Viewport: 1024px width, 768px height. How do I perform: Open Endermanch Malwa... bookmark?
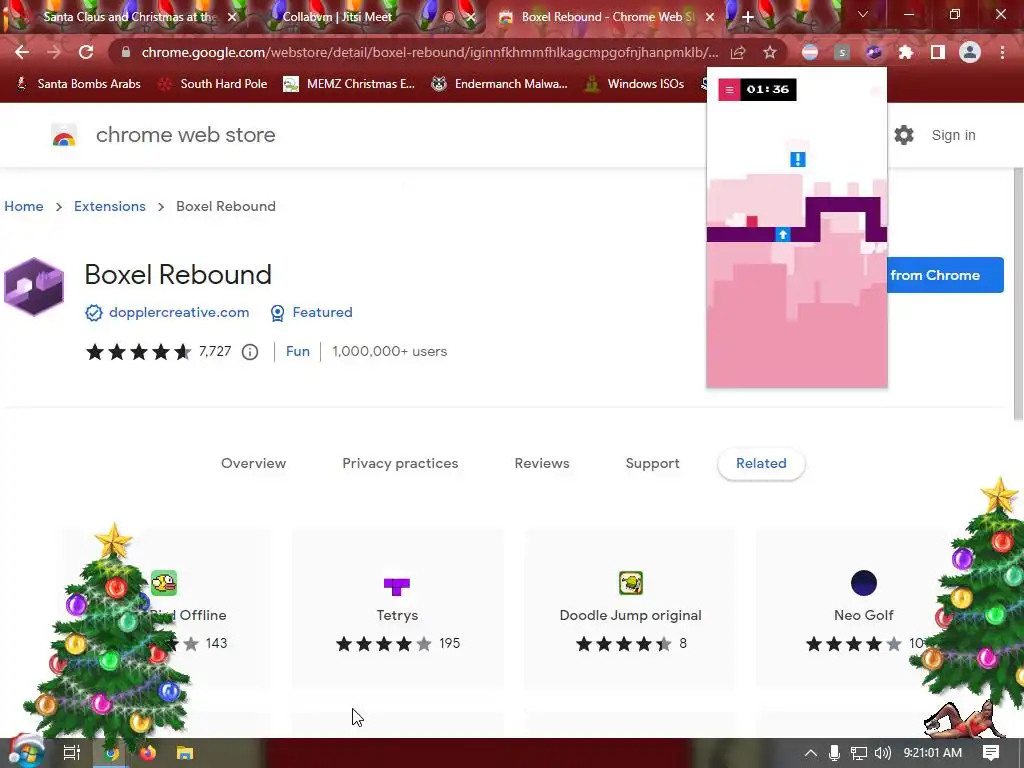pyautogui.click(x=499, y=84)
